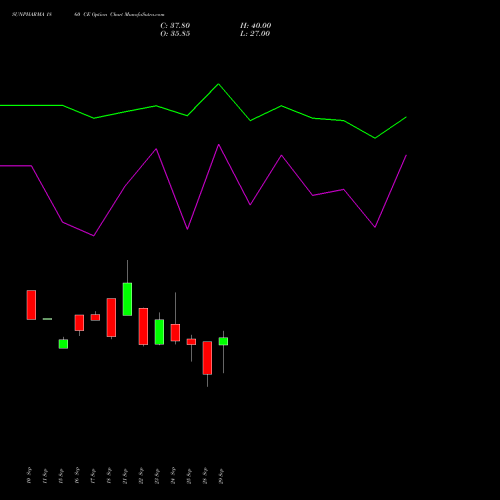Click the red candle above 28 Sep
This screenshot has height=500, width=500.
(207, 358)
